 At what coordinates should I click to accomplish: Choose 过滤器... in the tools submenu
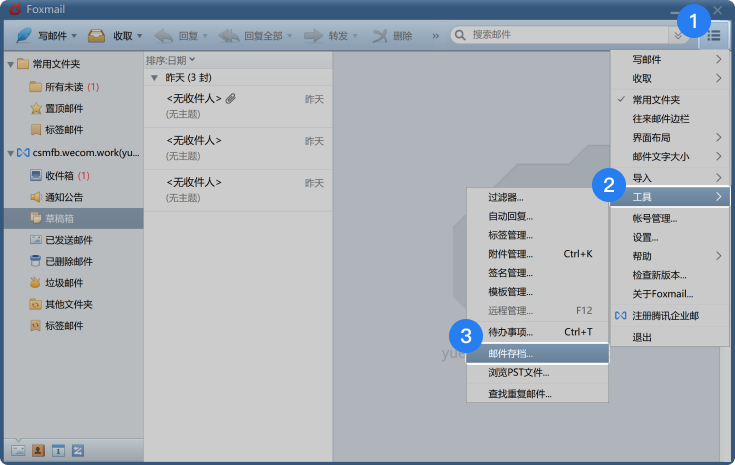click(537, 197)
